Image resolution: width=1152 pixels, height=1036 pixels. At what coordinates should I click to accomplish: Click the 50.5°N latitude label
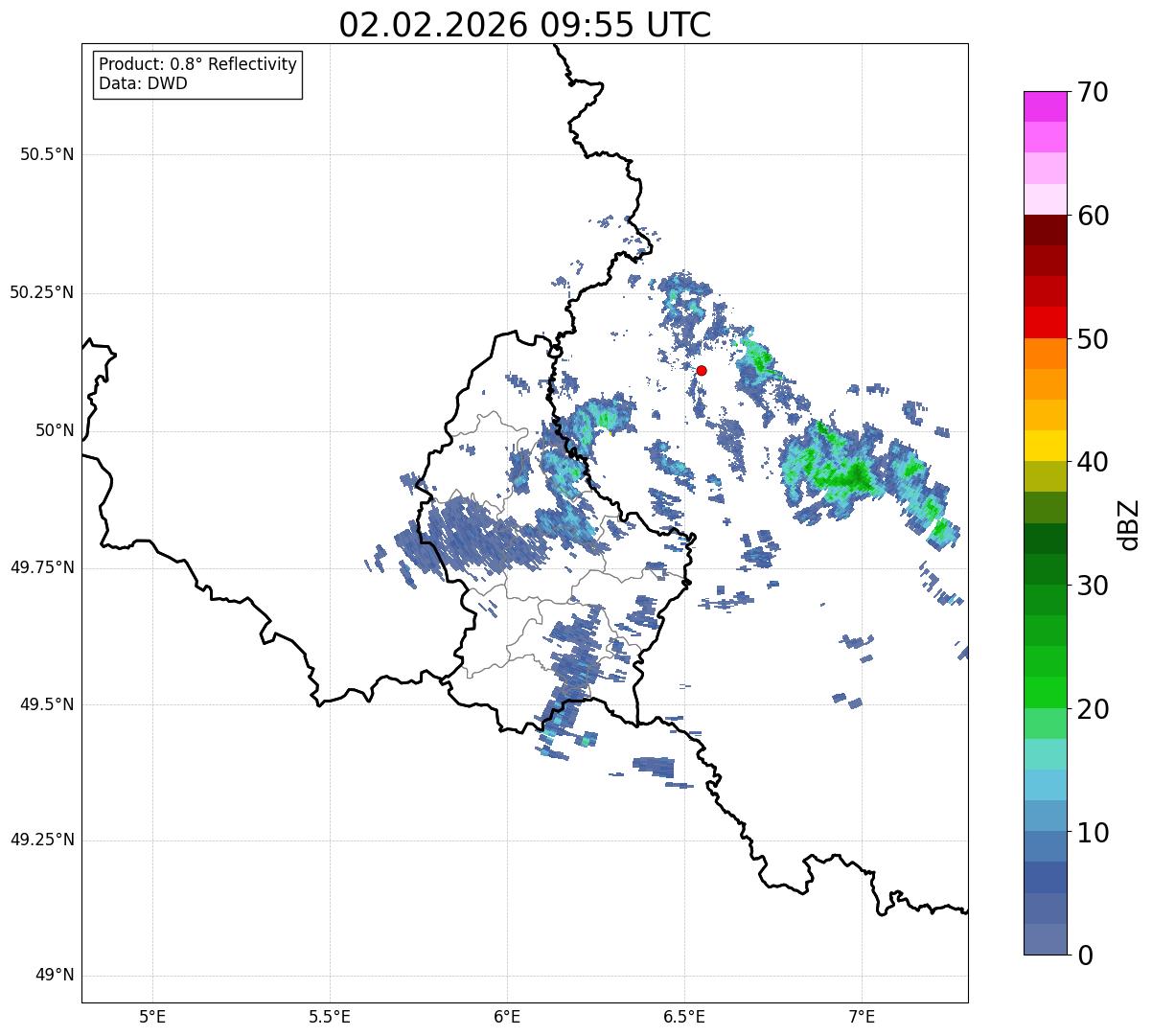click(x=47, y=154)
